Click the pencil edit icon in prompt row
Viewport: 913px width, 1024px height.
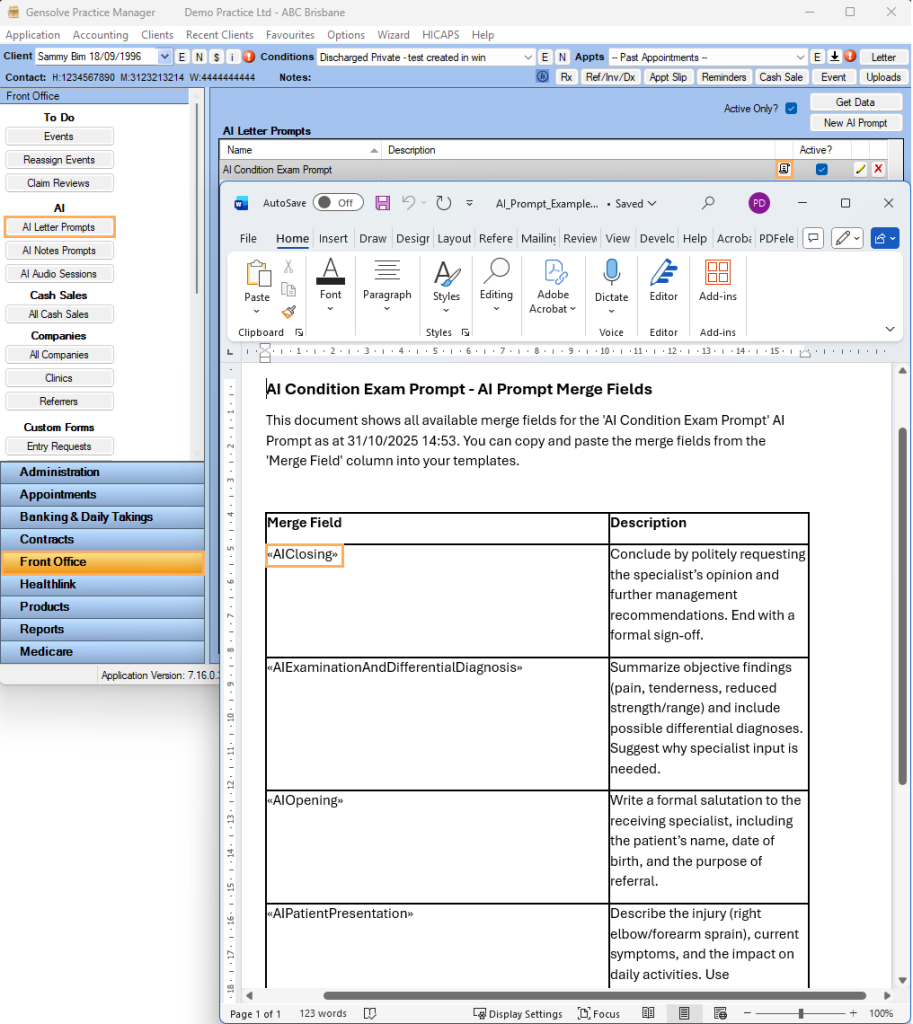(860, 170)
